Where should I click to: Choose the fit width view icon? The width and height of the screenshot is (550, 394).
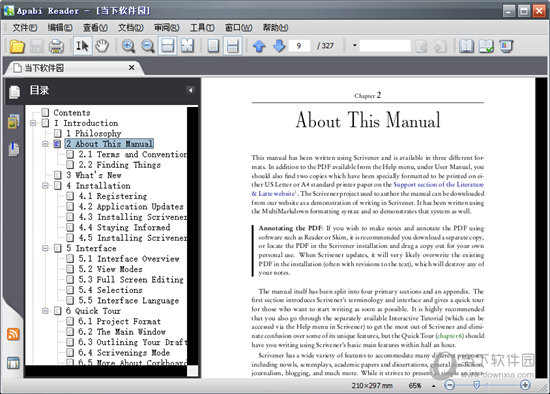tap(168, 46)
